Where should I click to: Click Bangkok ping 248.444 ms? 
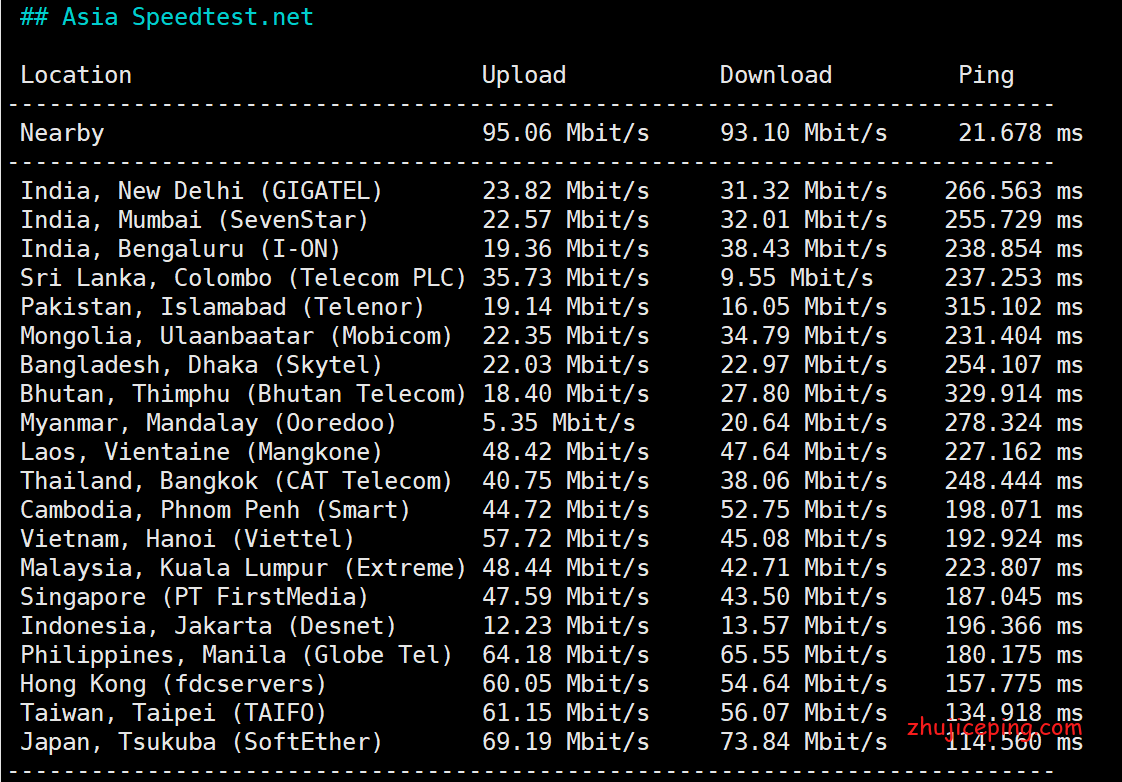pos(1013,481)
